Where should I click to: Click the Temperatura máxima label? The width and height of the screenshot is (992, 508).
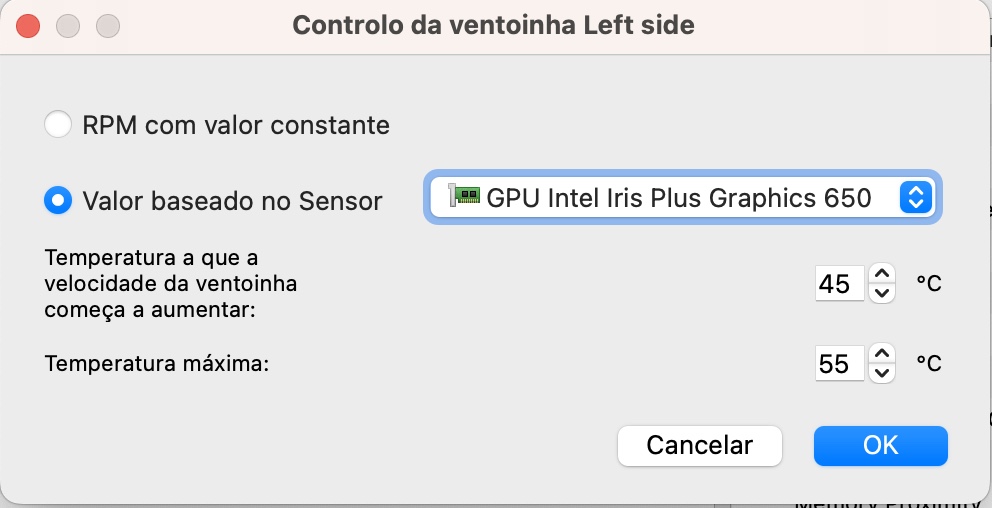click(x=157, y=364)
